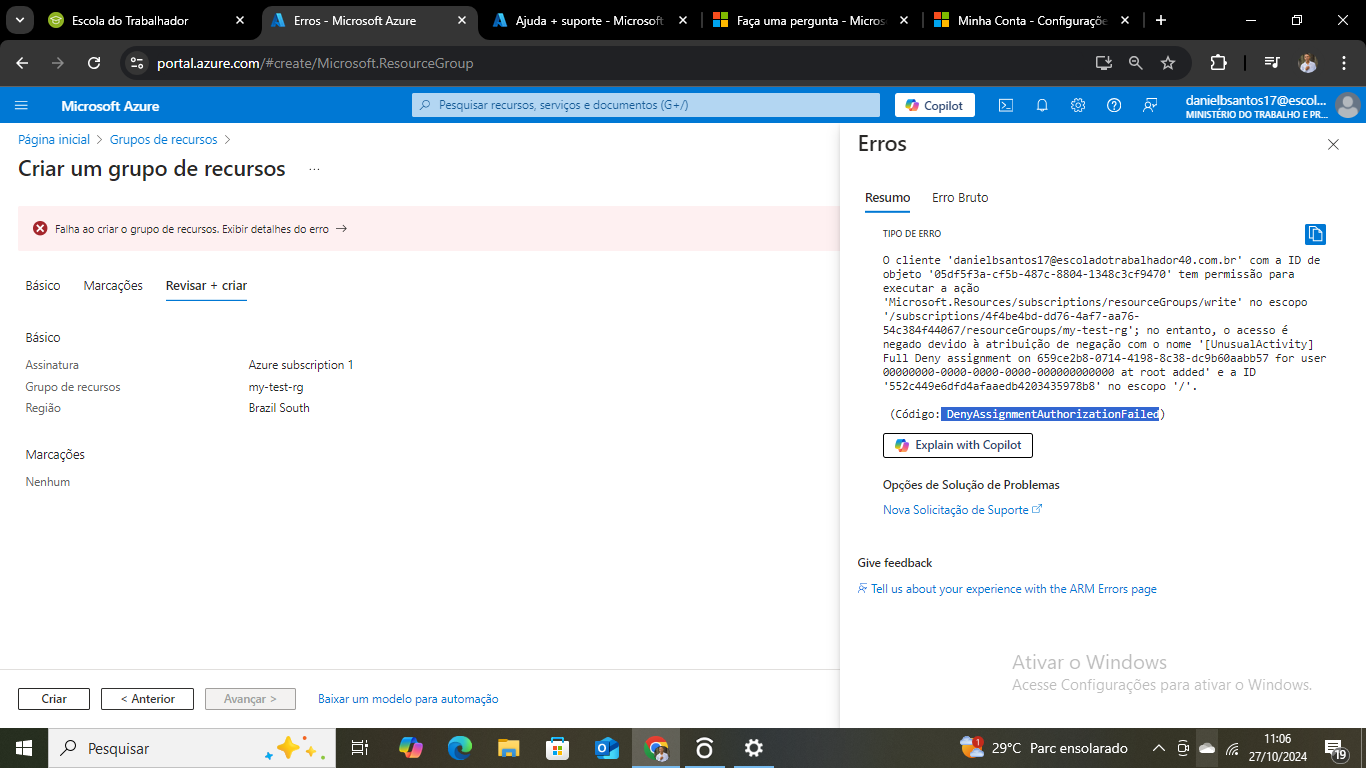This screenshot has height=768, width=1366.
Task: Click the Microsoft Azure header title
Action: pos(110,106)
